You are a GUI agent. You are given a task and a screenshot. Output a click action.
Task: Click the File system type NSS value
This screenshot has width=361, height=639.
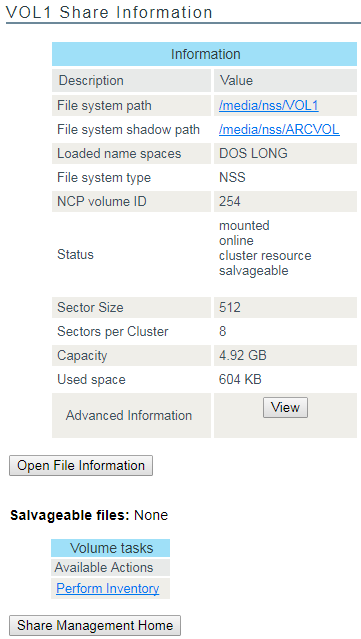232,177
